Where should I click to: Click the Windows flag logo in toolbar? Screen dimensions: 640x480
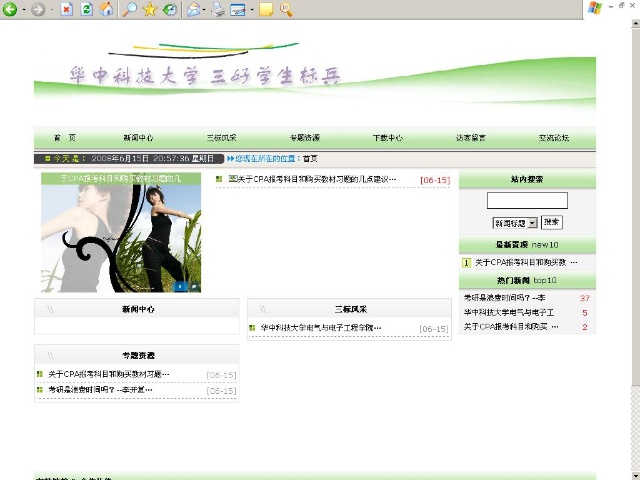coord(595,8)
